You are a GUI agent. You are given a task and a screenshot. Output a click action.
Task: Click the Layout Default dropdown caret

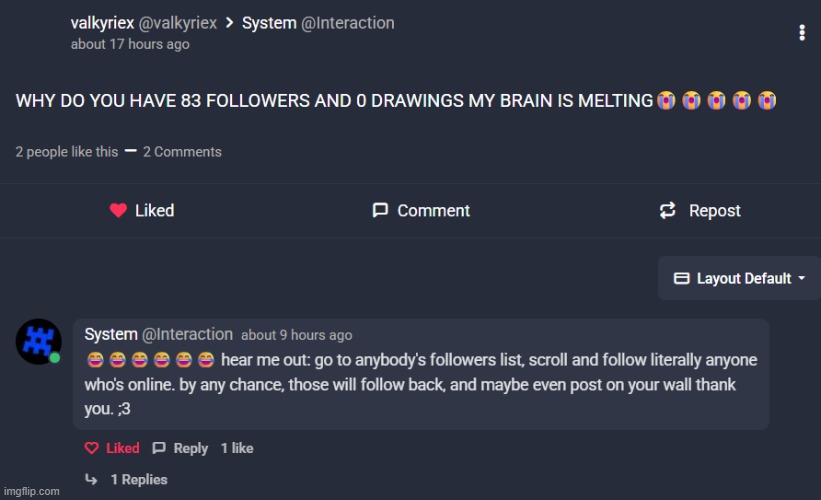pyautogui.click(x=802, y=278)
